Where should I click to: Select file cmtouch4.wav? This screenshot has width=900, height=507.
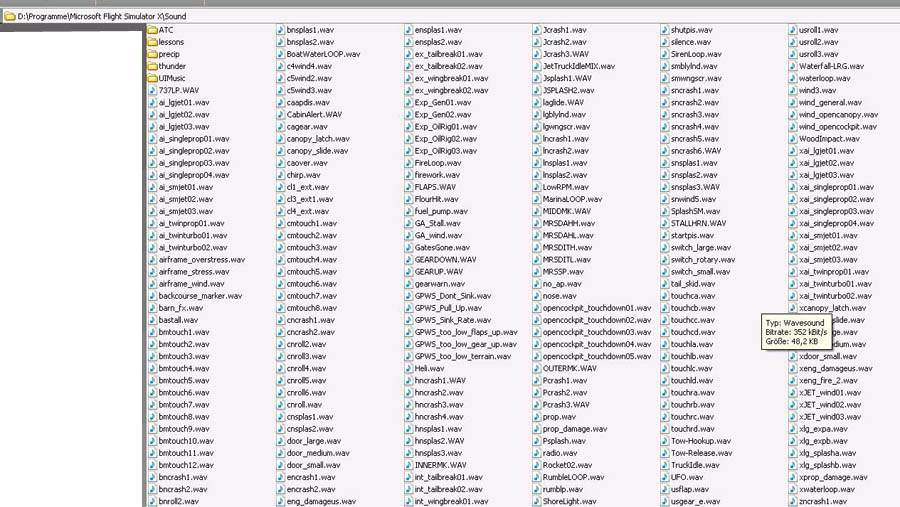[x=312, y=260]
